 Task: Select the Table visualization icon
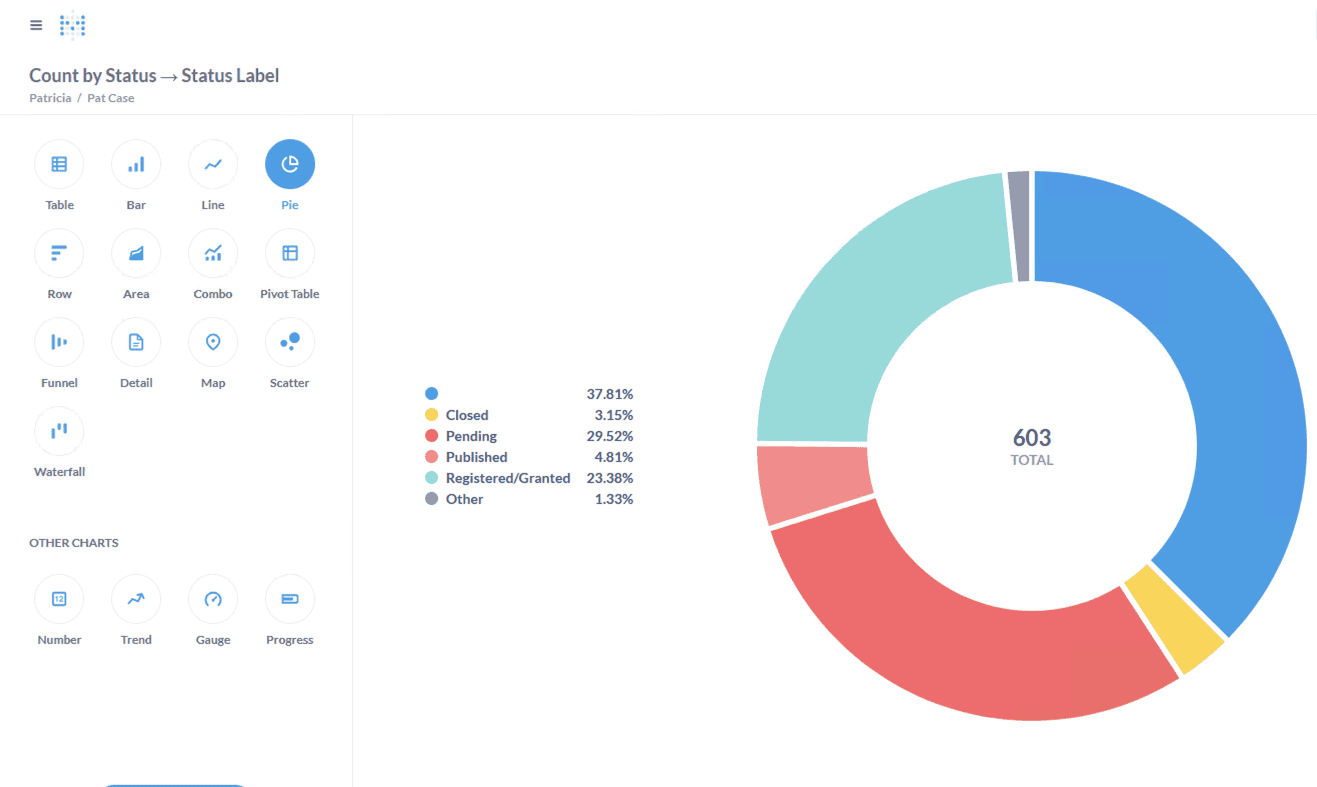59,164
